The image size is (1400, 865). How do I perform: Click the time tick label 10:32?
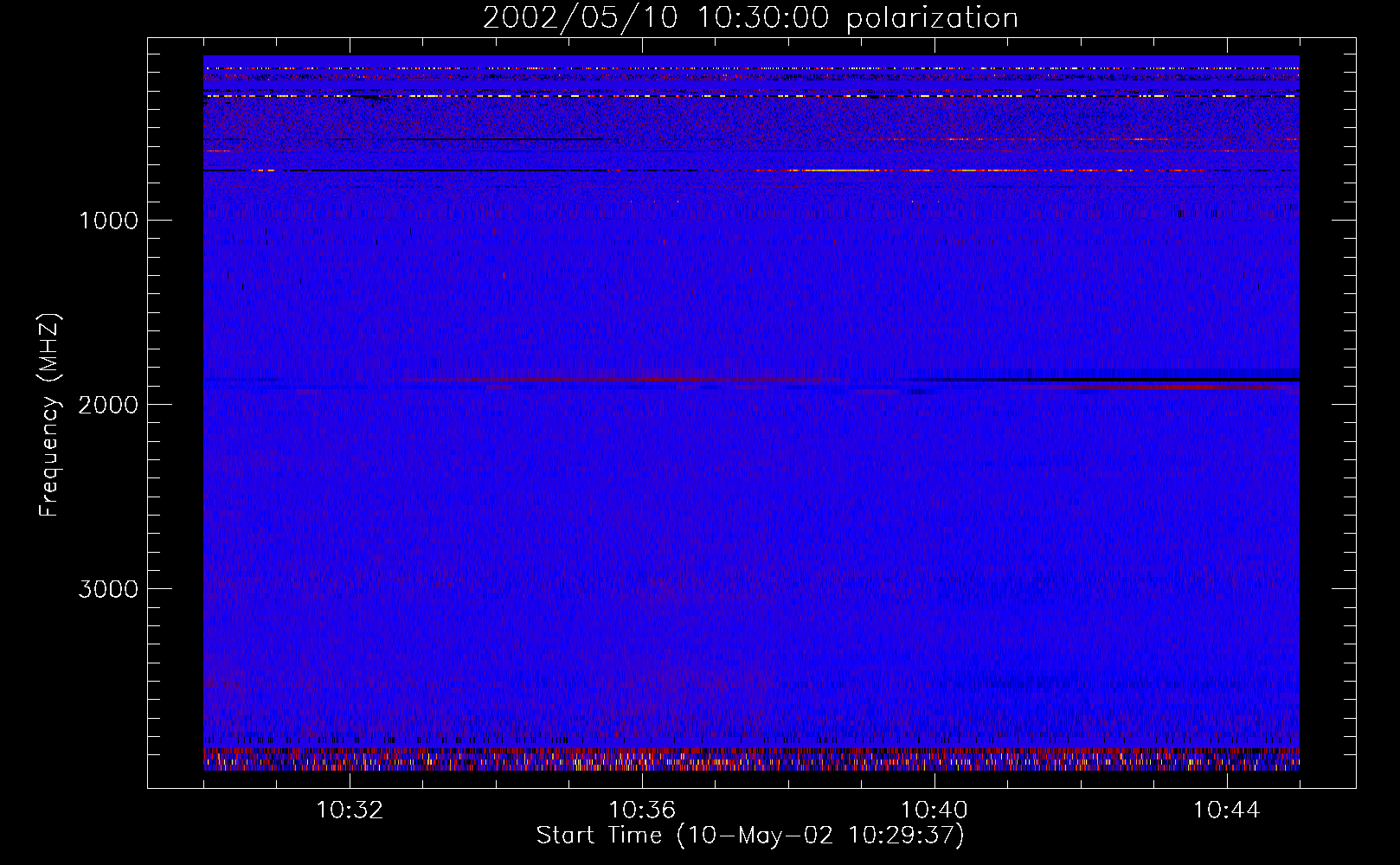pos(350,811)
